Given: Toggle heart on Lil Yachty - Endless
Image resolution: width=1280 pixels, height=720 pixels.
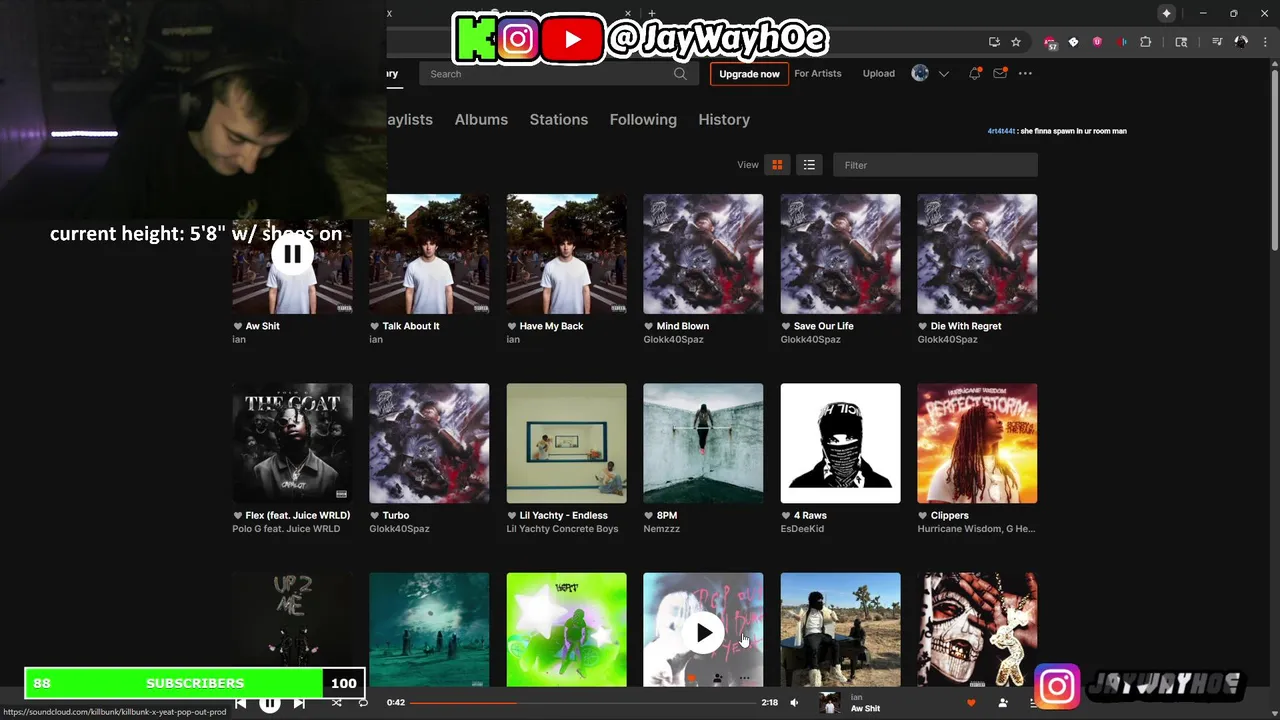Looking at the screenshot, I should click(x=511, y=515).
